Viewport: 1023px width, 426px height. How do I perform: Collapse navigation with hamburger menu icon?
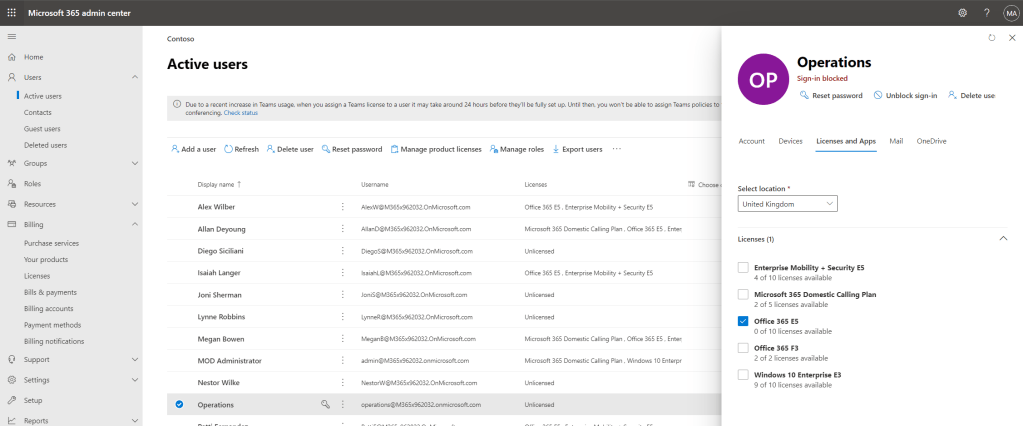[12, 37]
